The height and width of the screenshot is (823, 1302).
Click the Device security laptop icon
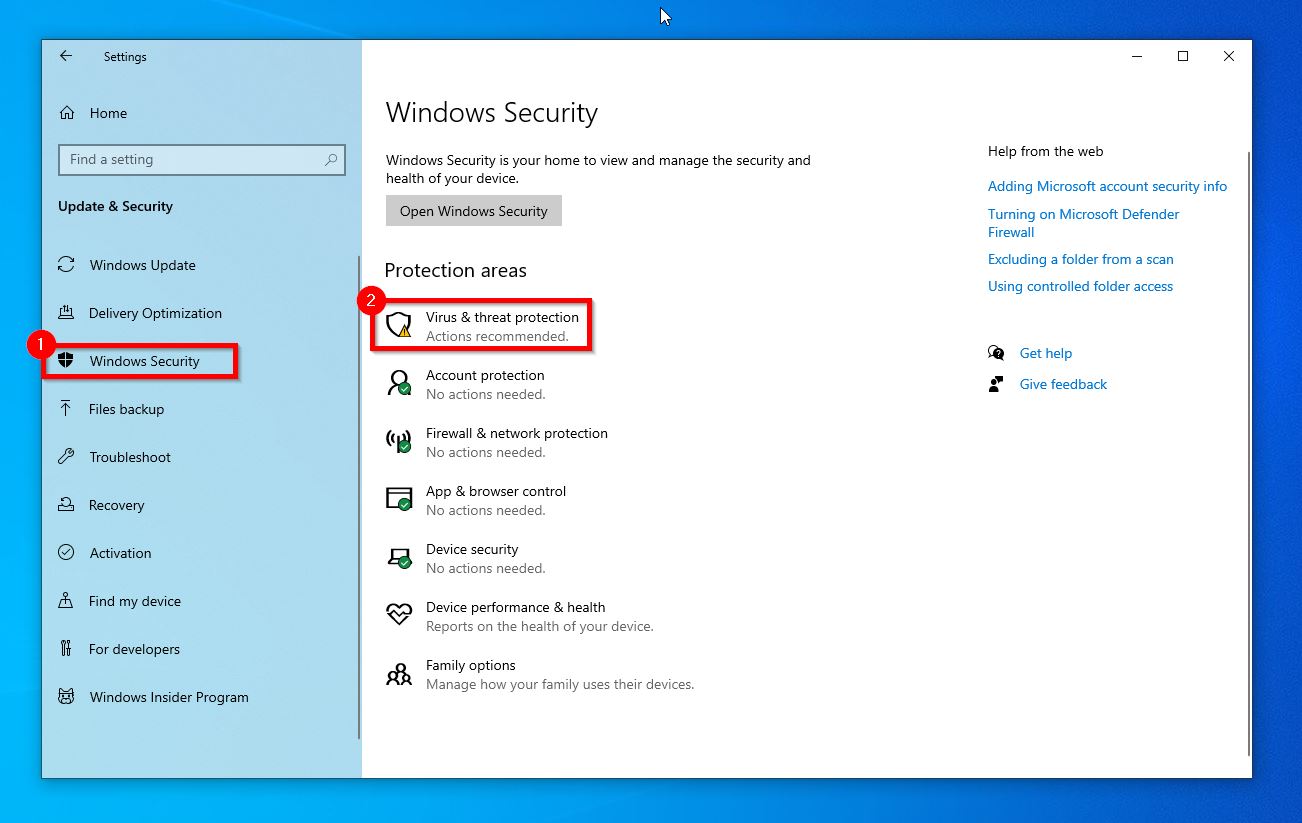tap(399, 557)
